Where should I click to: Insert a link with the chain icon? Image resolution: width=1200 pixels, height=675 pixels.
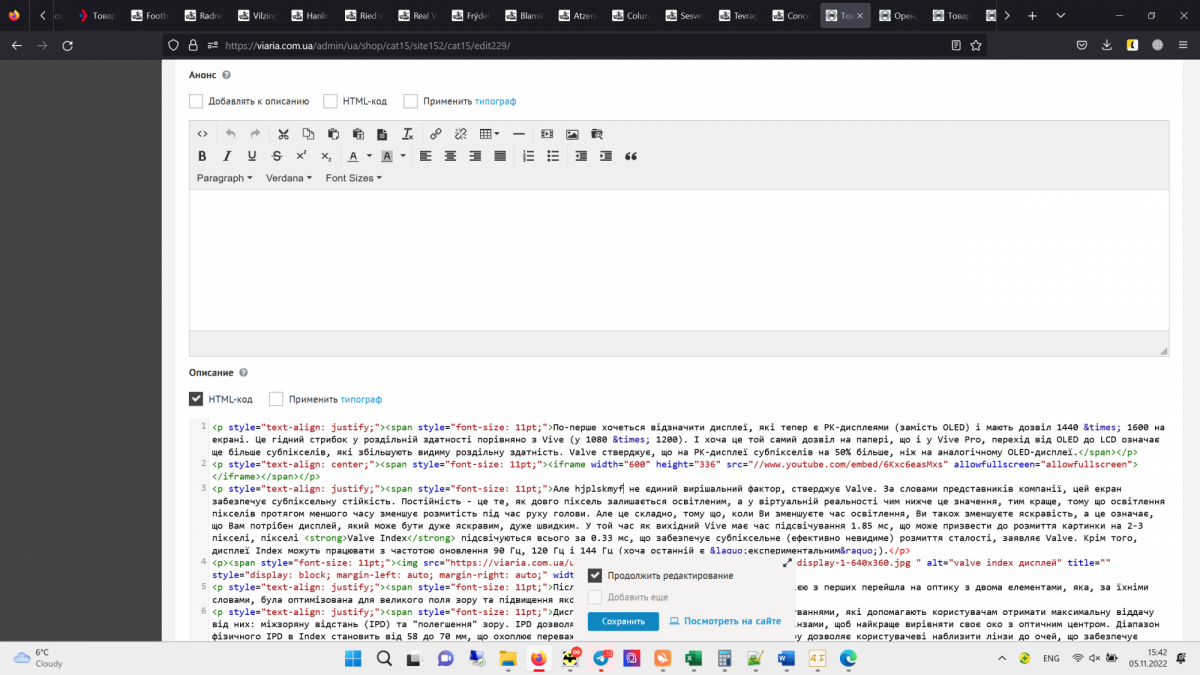pos(436,134)
